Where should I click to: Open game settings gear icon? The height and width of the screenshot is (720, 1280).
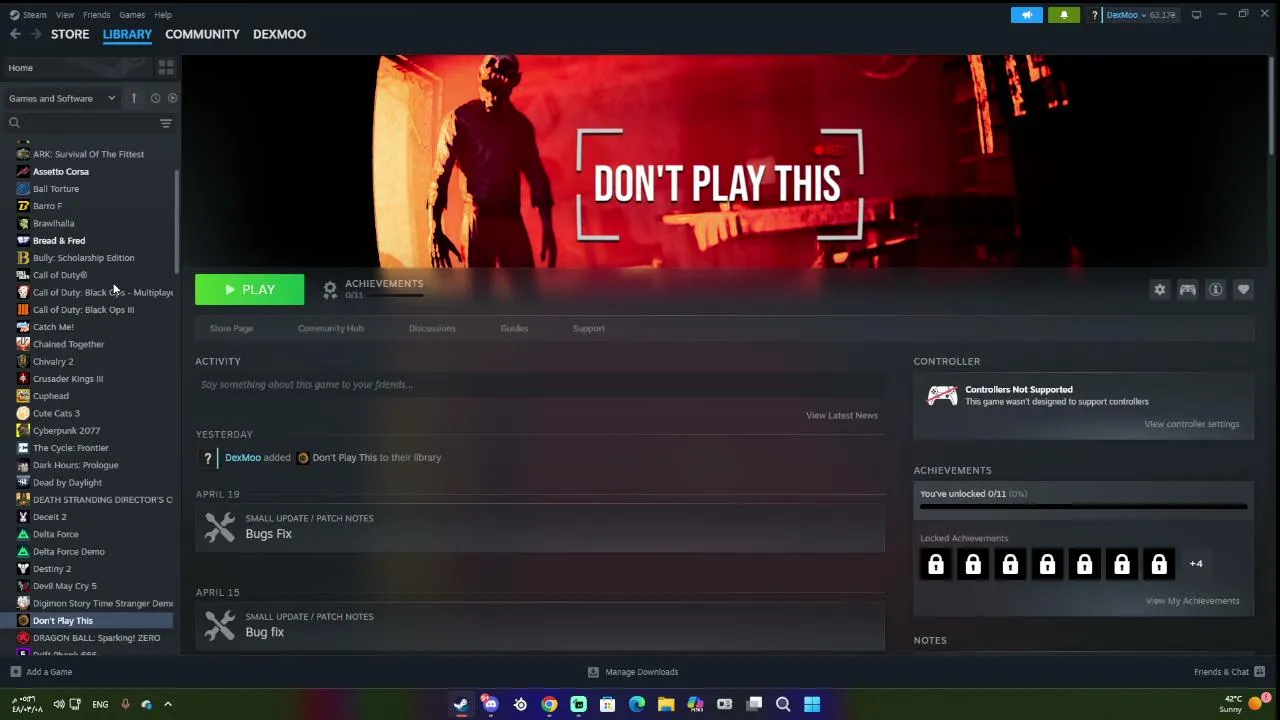point(1160,290)
